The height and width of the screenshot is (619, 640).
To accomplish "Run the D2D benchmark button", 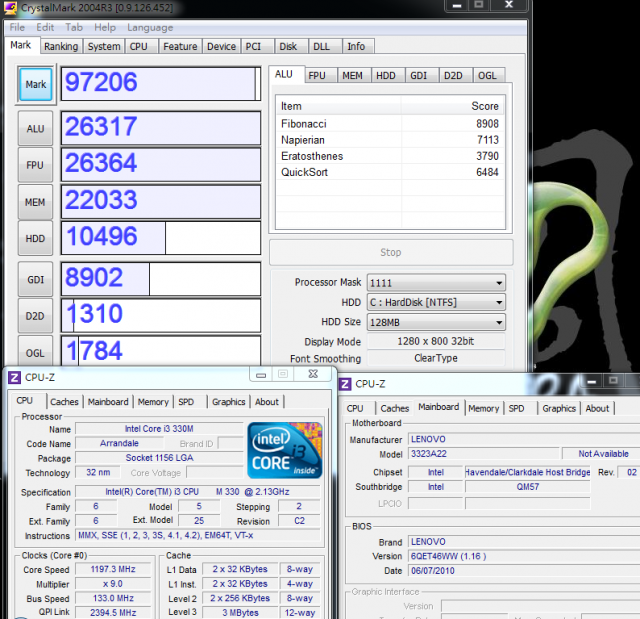I will coord(36,316).
